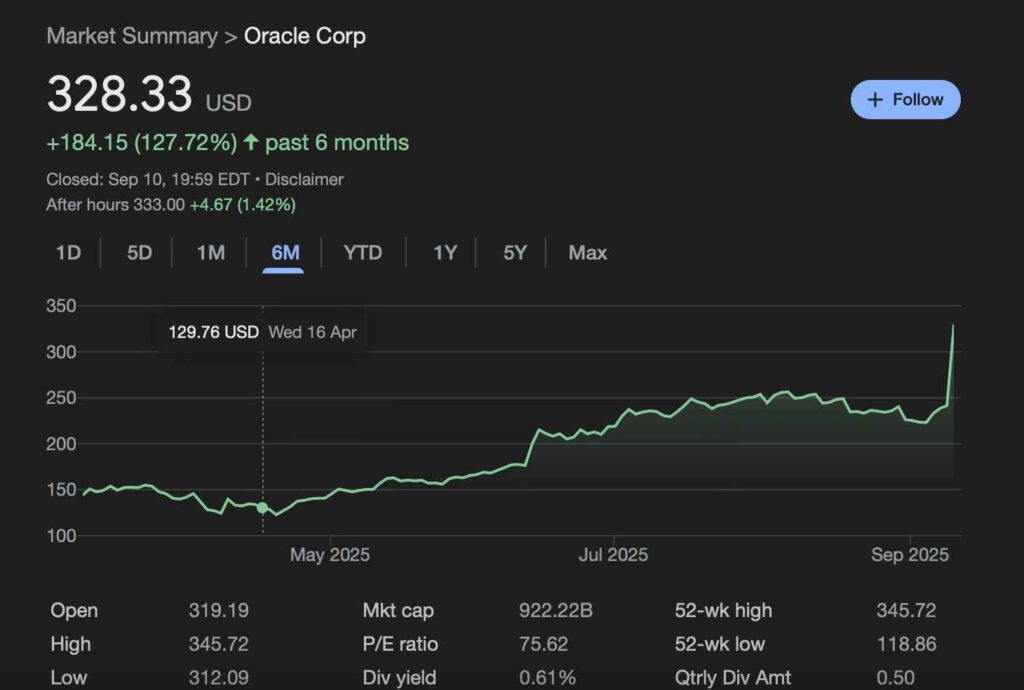Open the Market Summary breadcrumb link
Screen dimensions: 1024x690
(x=132, y=36)
